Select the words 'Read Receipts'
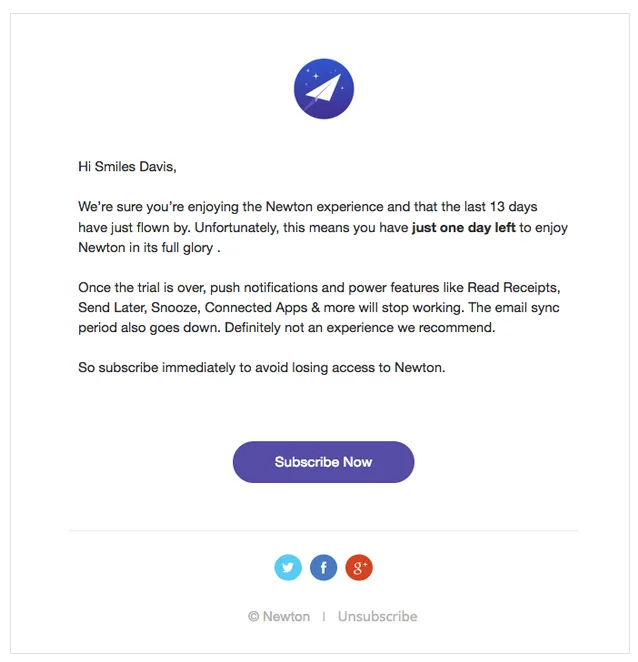 click(x=514, y=288)
